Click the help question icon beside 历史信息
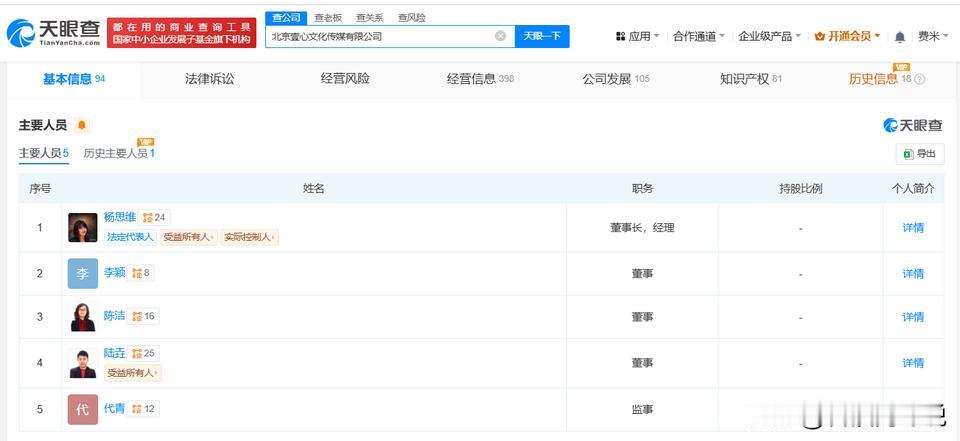Viewport: 960px width, 441px height. coord(920,79)
